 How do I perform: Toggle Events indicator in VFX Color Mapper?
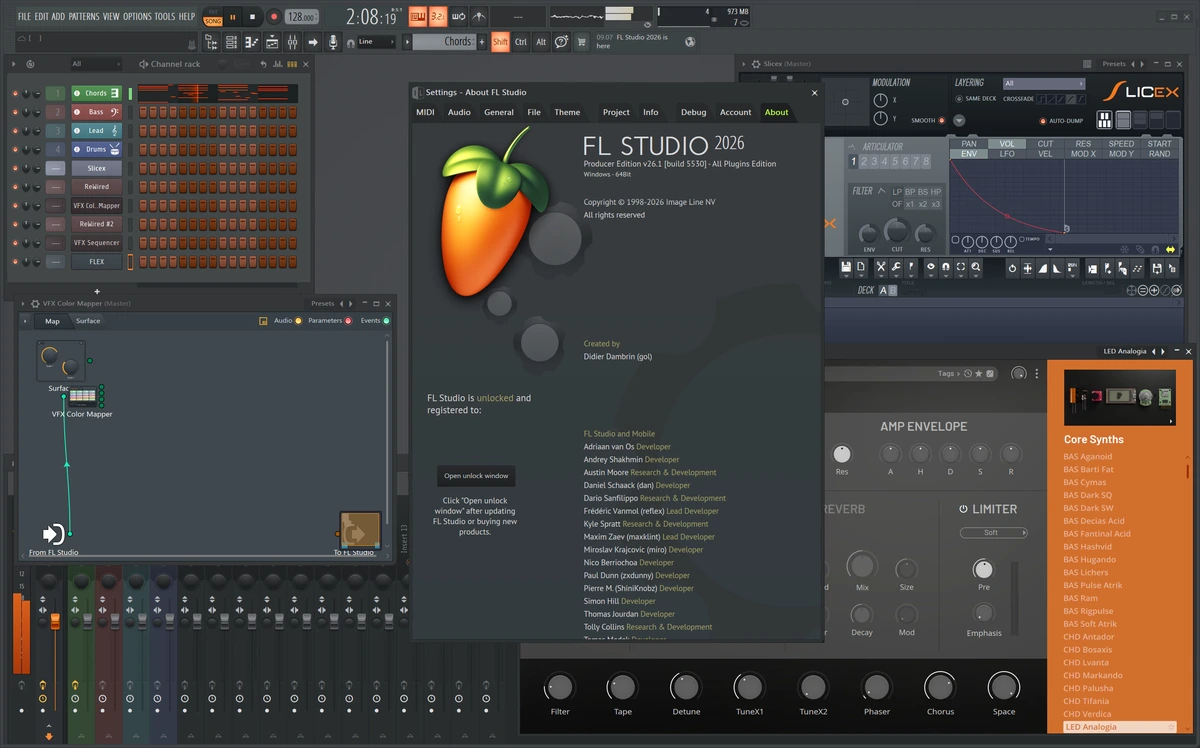point(386,321)
